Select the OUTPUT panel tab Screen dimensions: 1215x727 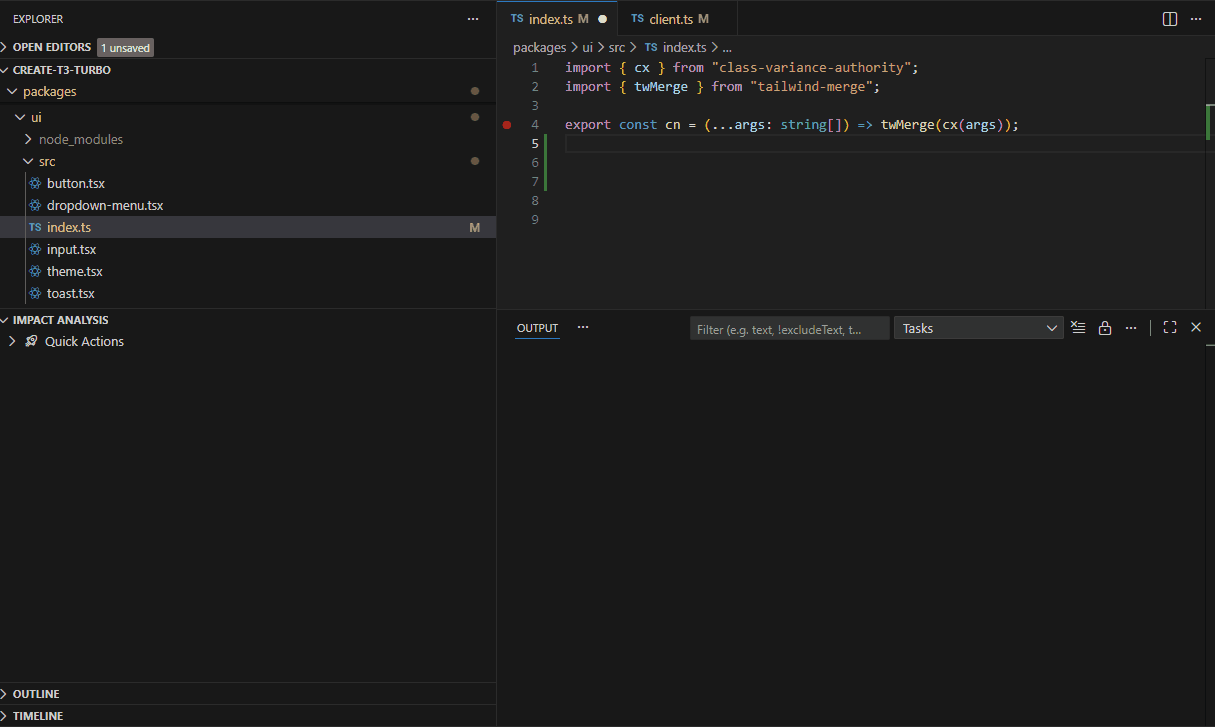(537, 328)
